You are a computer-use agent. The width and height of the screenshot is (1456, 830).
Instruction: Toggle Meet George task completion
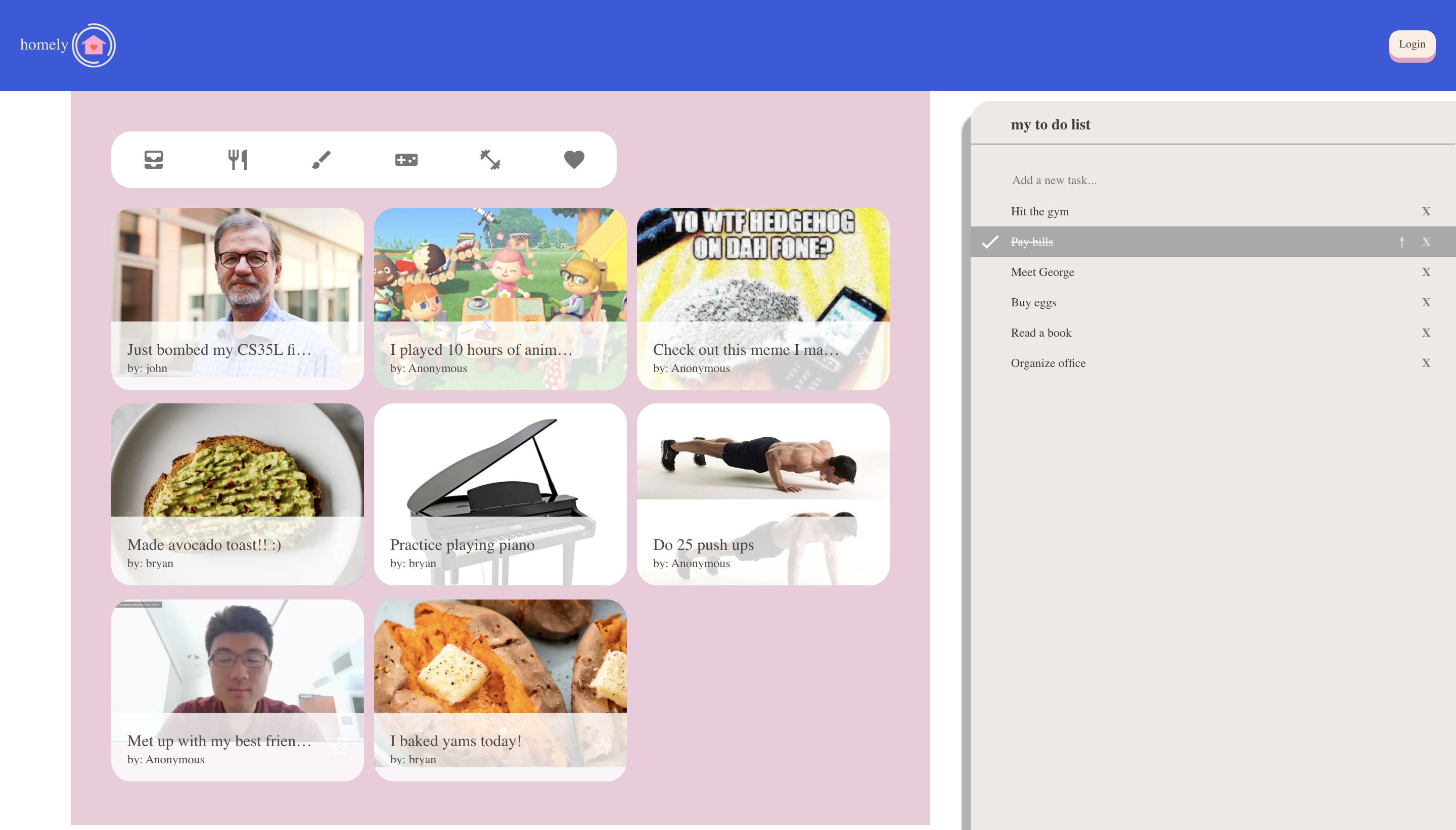[1042, 272]
